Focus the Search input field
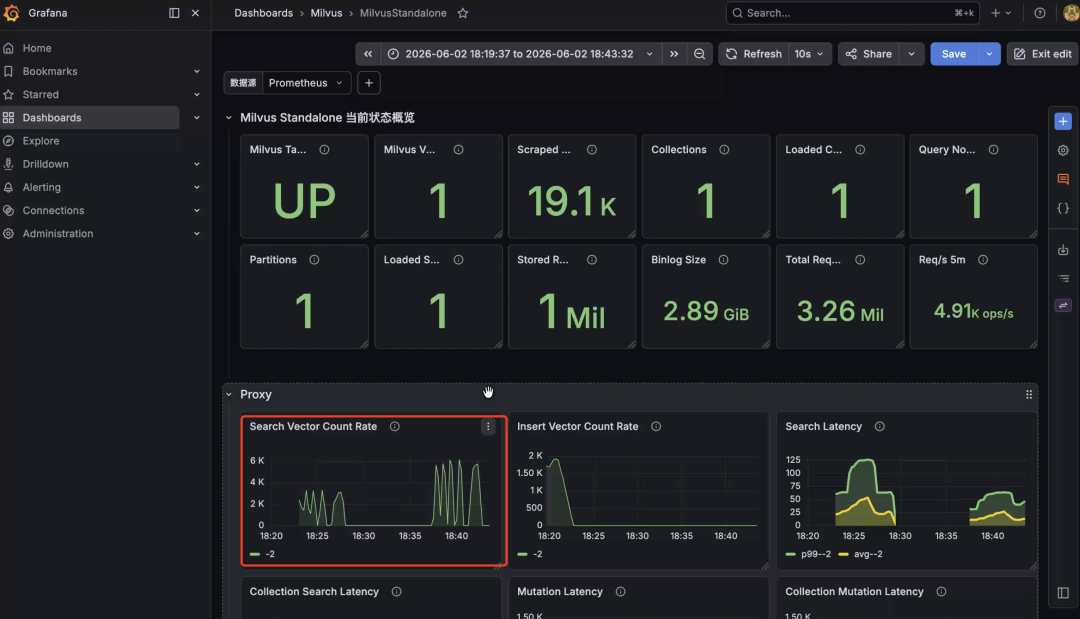The width and height of the screenshot is (1080, 619). [x=852, y=13]
